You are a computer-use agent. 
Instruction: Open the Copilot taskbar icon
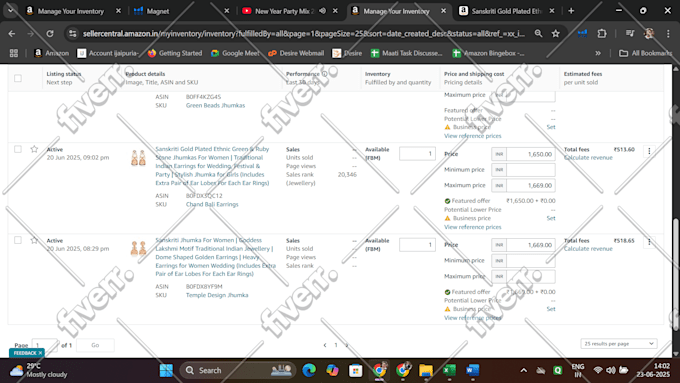click(332, 370)
